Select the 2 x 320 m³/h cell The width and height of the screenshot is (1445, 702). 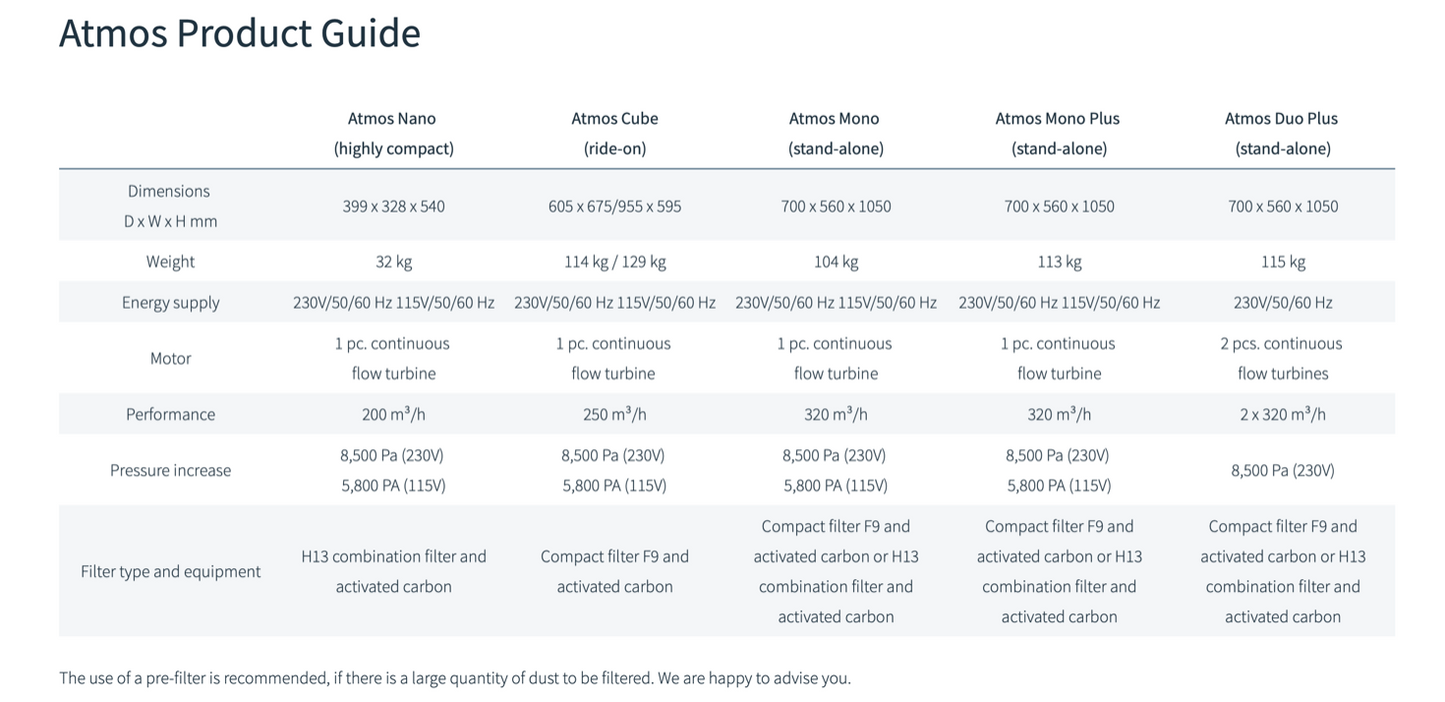(1282, 414)
